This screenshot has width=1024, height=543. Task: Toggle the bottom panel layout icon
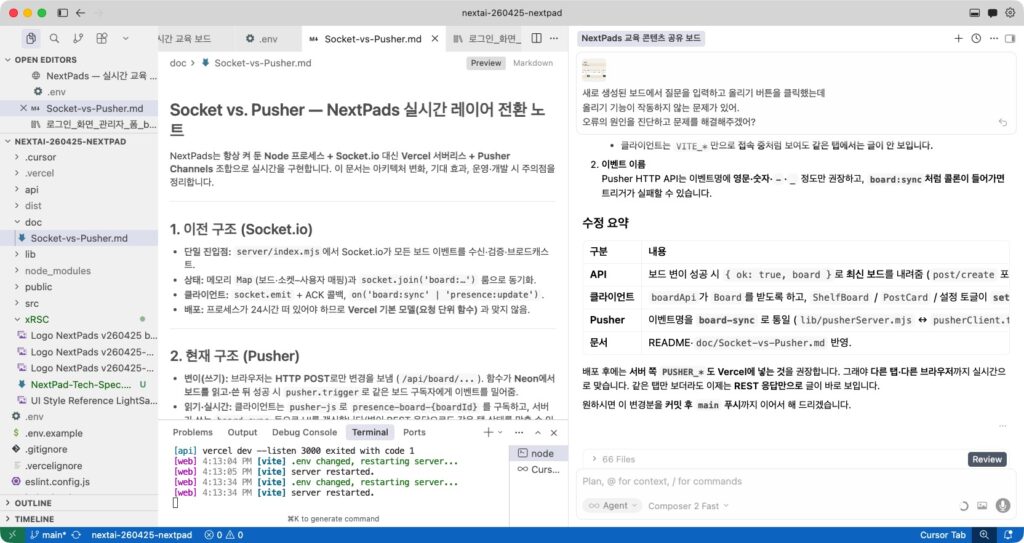974,12
